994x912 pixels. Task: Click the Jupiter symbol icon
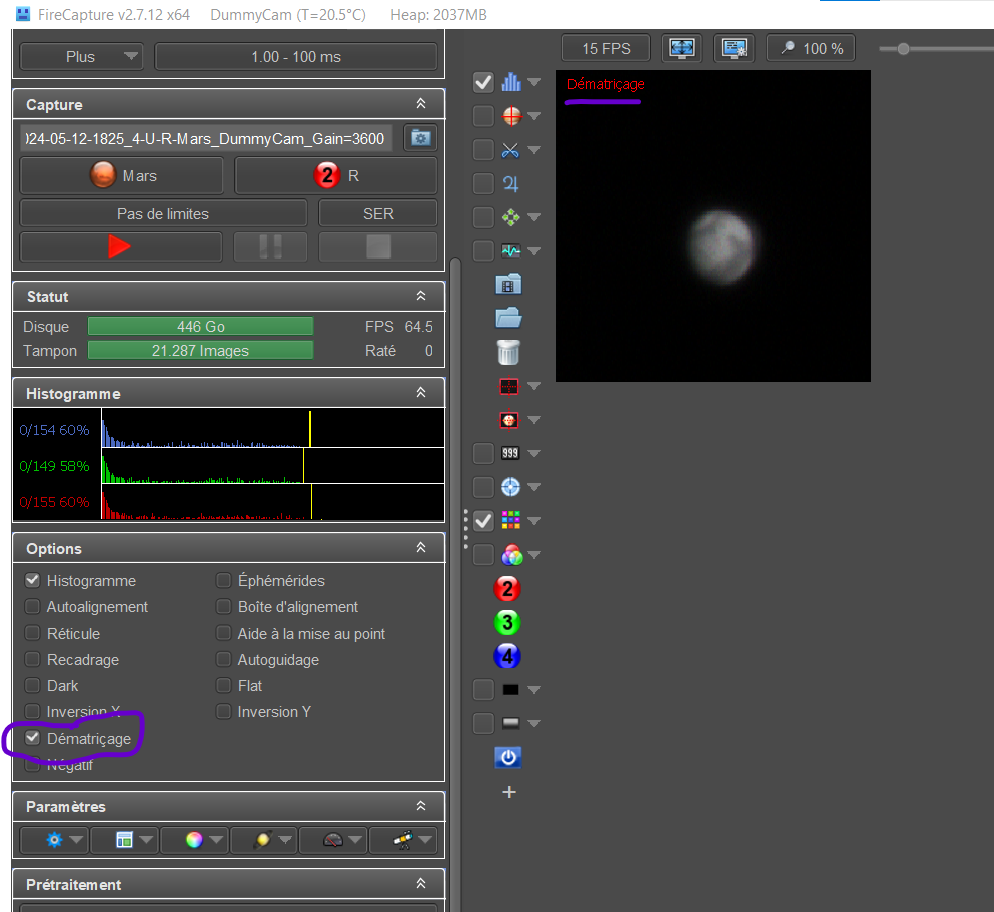(x=510, y=184)
